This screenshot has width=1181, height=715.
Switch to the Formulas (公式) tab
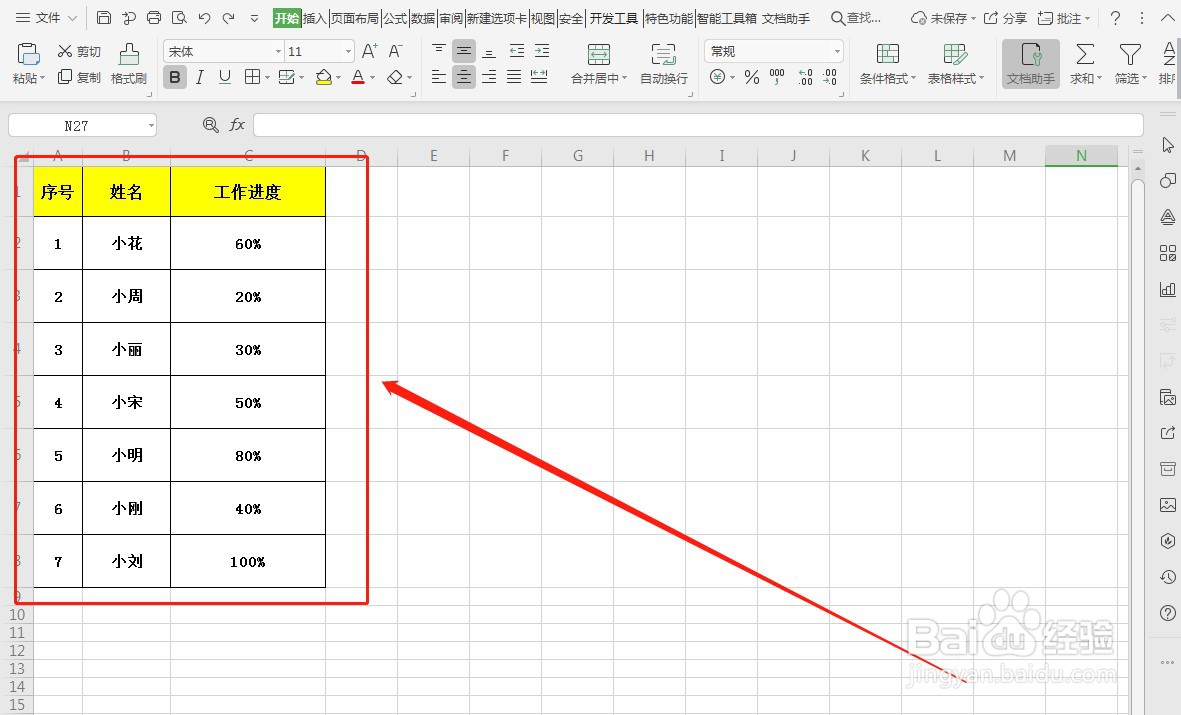pyautogui.click(x=395, y=18)
